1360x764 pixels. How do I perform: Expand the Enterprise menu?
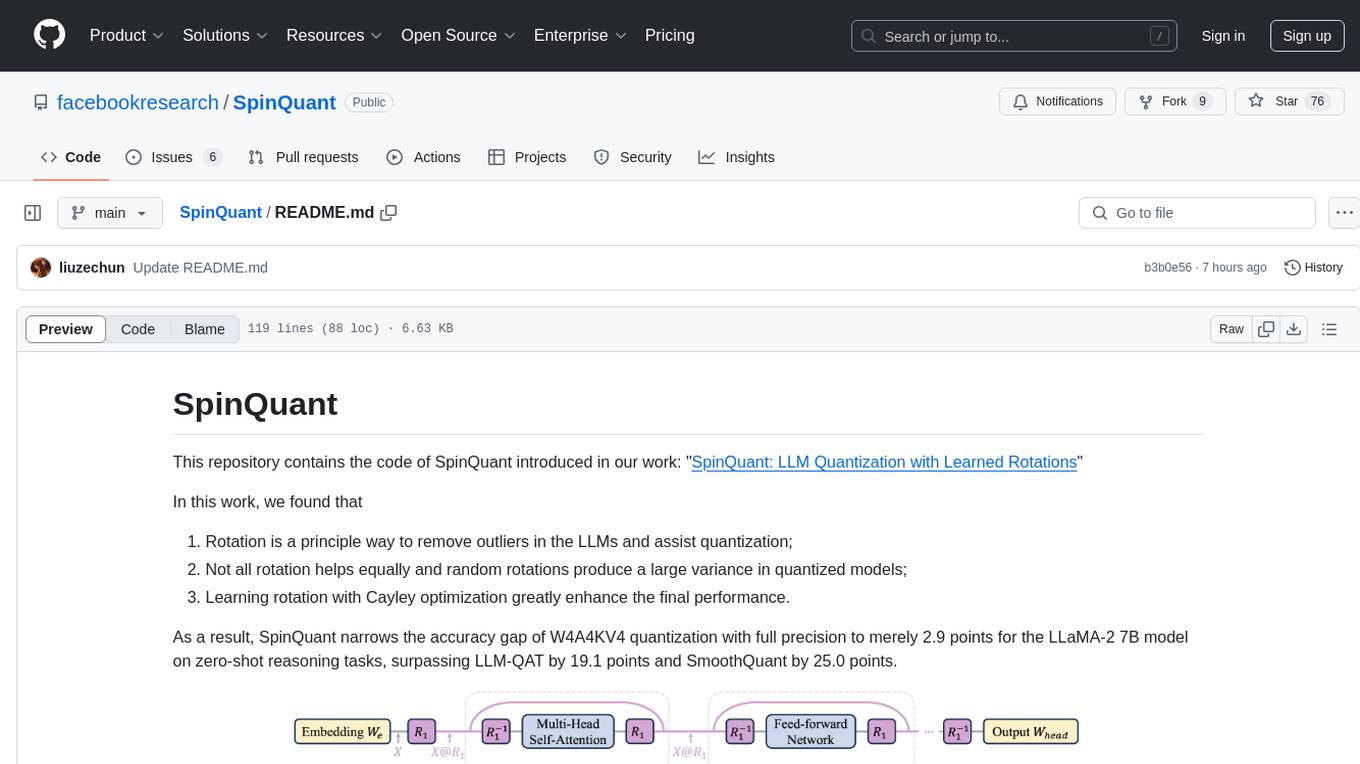pyautogui.click(x=580, y=35)
